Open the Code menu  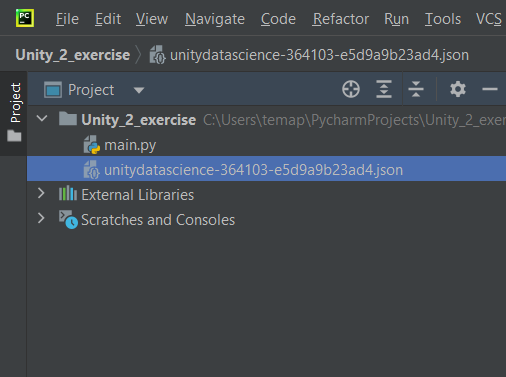click(x=278, y=19)
